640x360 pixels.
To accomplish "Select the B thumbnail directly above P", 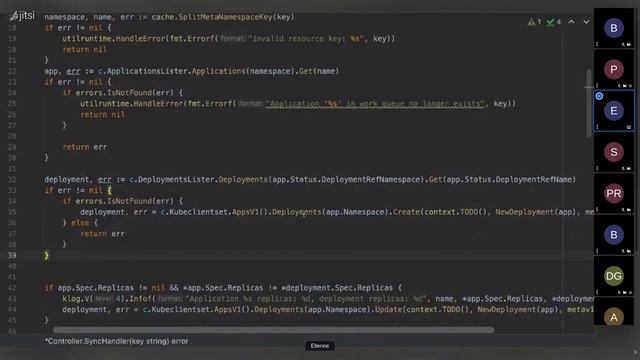I will tap(614, 28).
